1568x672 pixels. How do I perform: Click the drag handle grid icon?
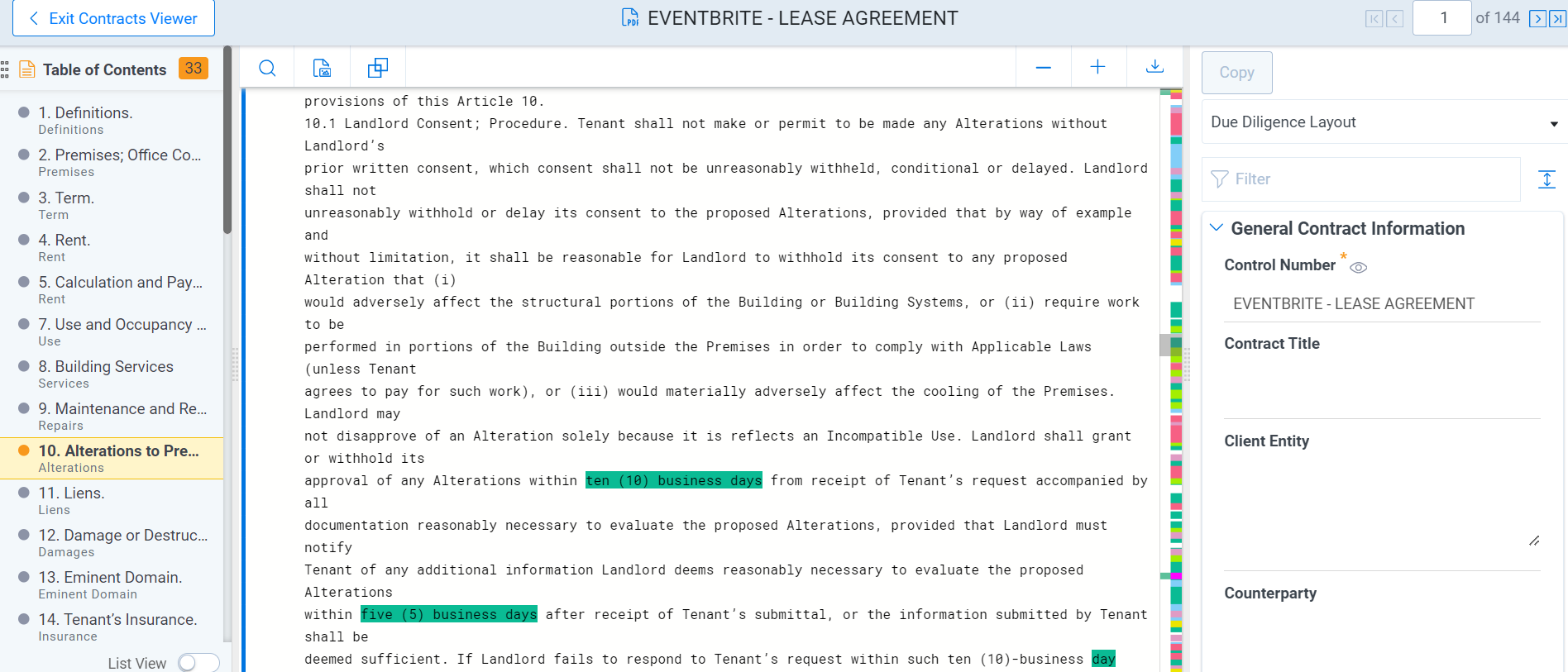5,69
